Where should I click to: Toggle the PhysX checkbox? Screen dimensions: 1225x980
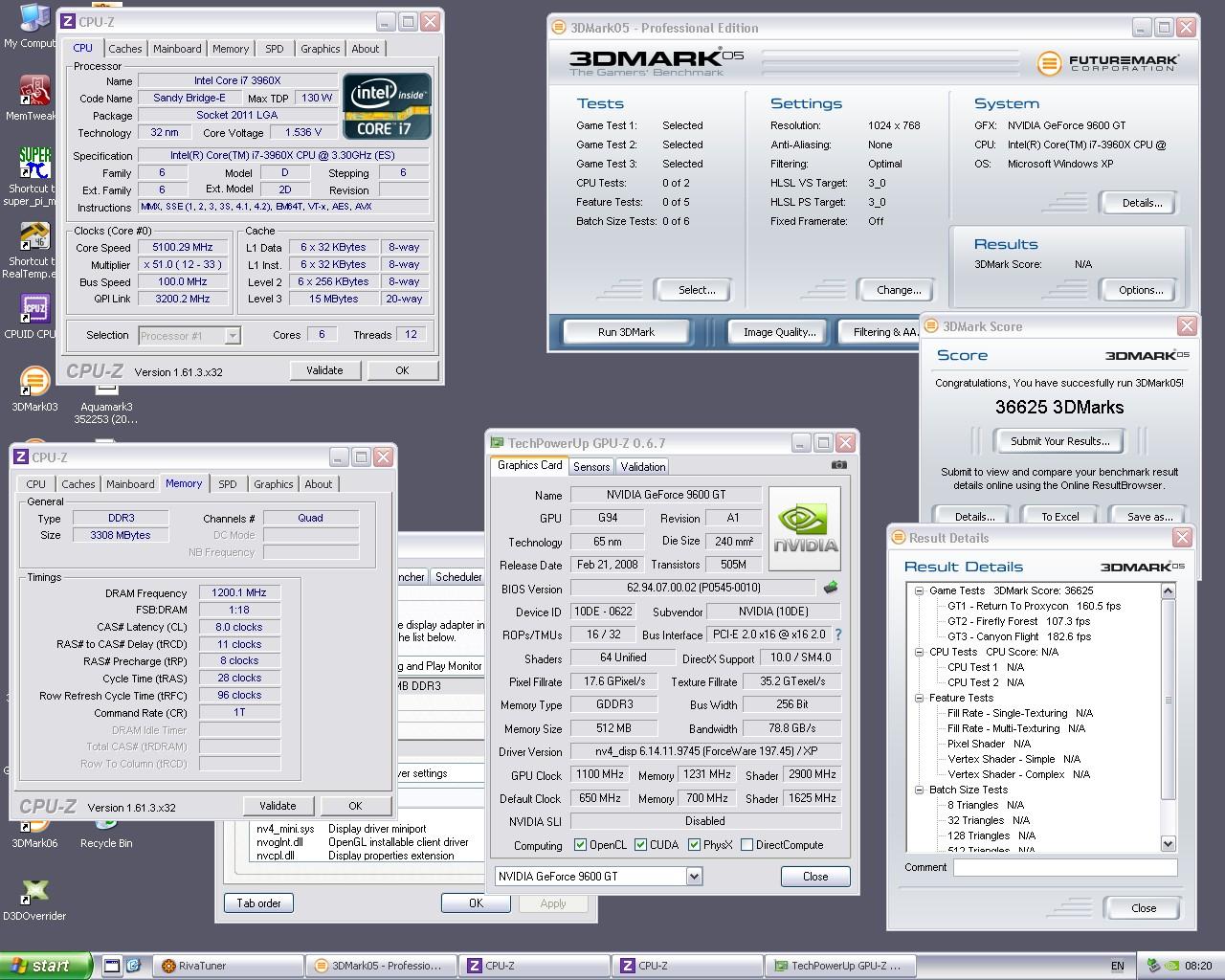tap(694, 845)
